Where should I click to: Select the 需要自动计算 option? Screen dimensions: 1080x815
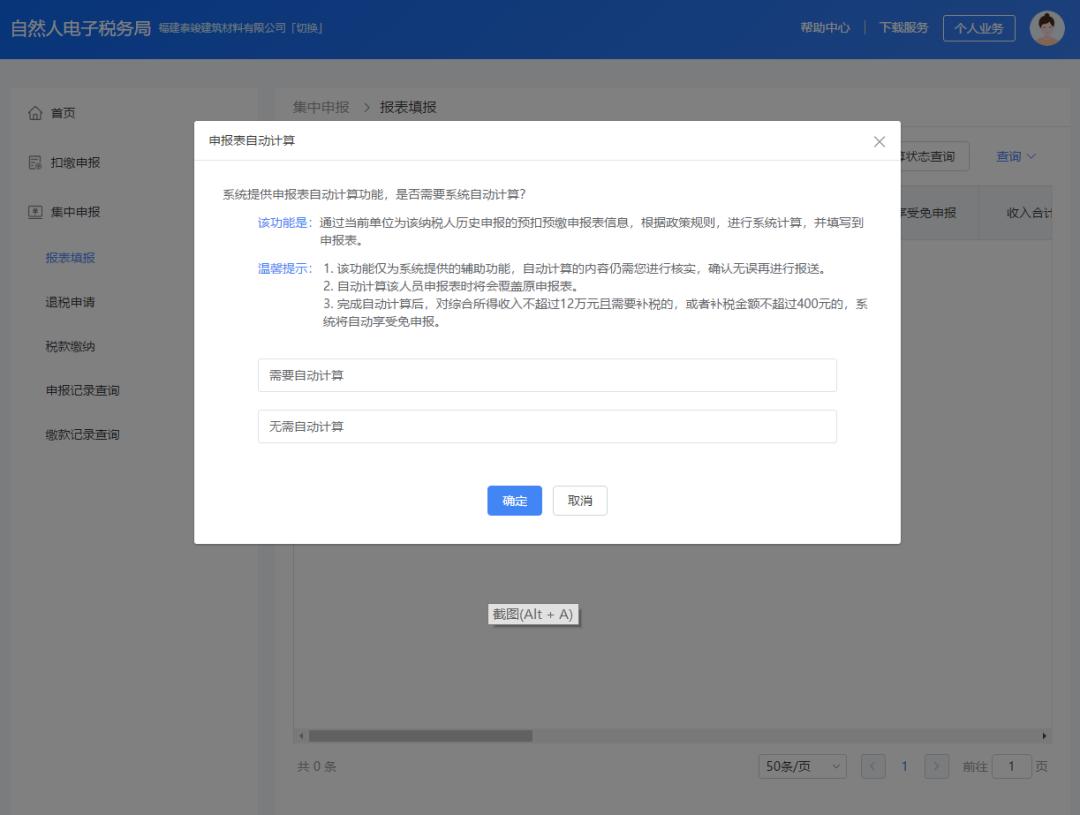(x=547, y=375)
